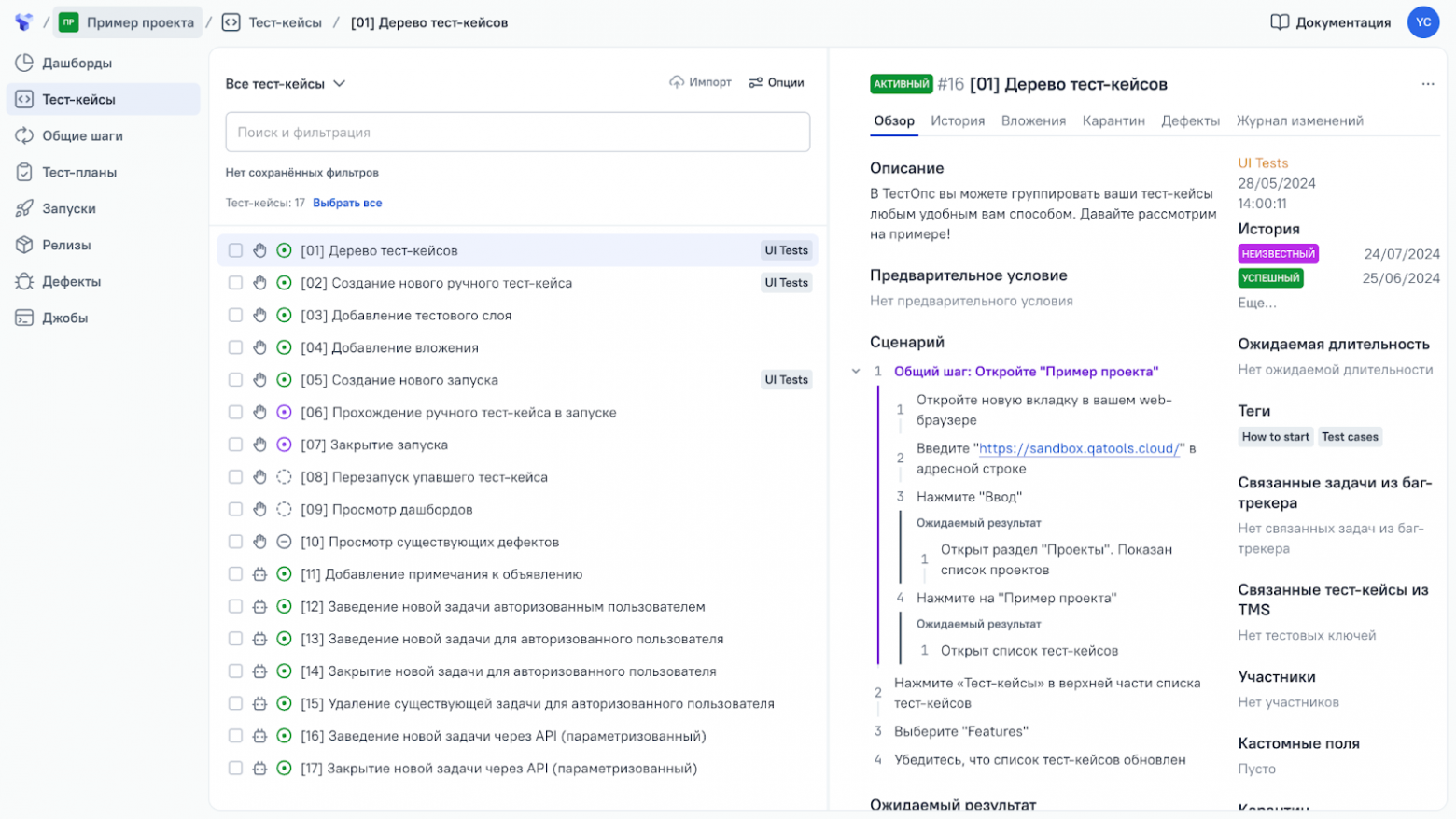Select the checkbox next to test case [10]
The image size is (1456, 819).
[x=235, y=542]
